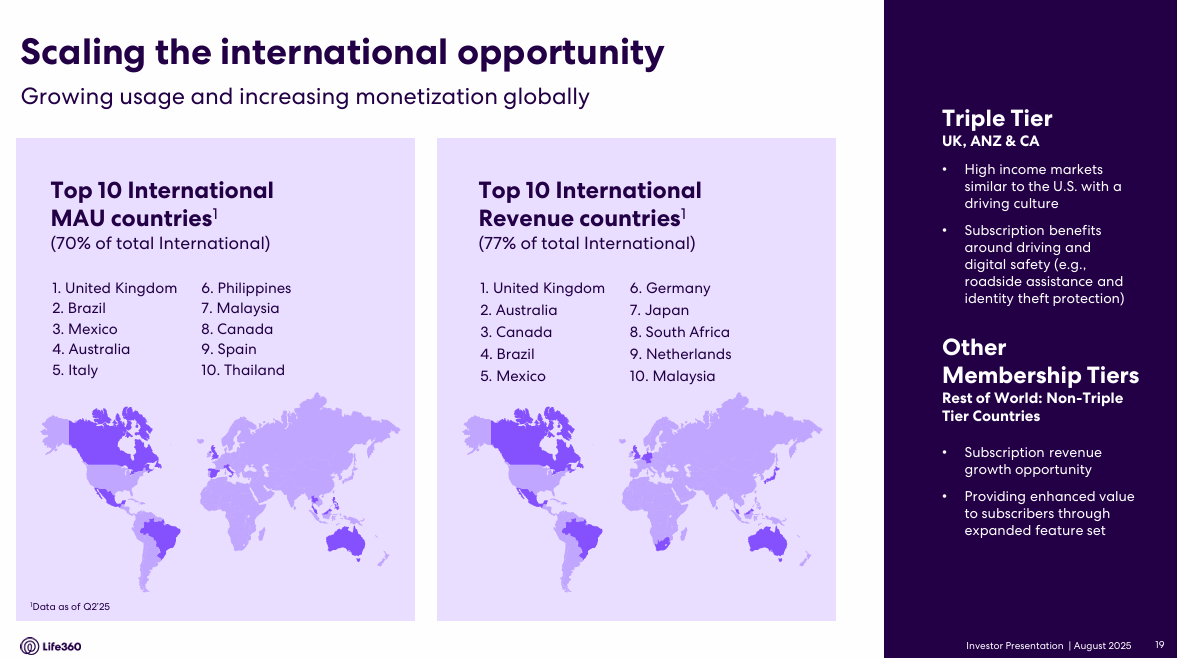
Task: Click "5. Mexico" in Revenue list
Action: pos(513,377)
